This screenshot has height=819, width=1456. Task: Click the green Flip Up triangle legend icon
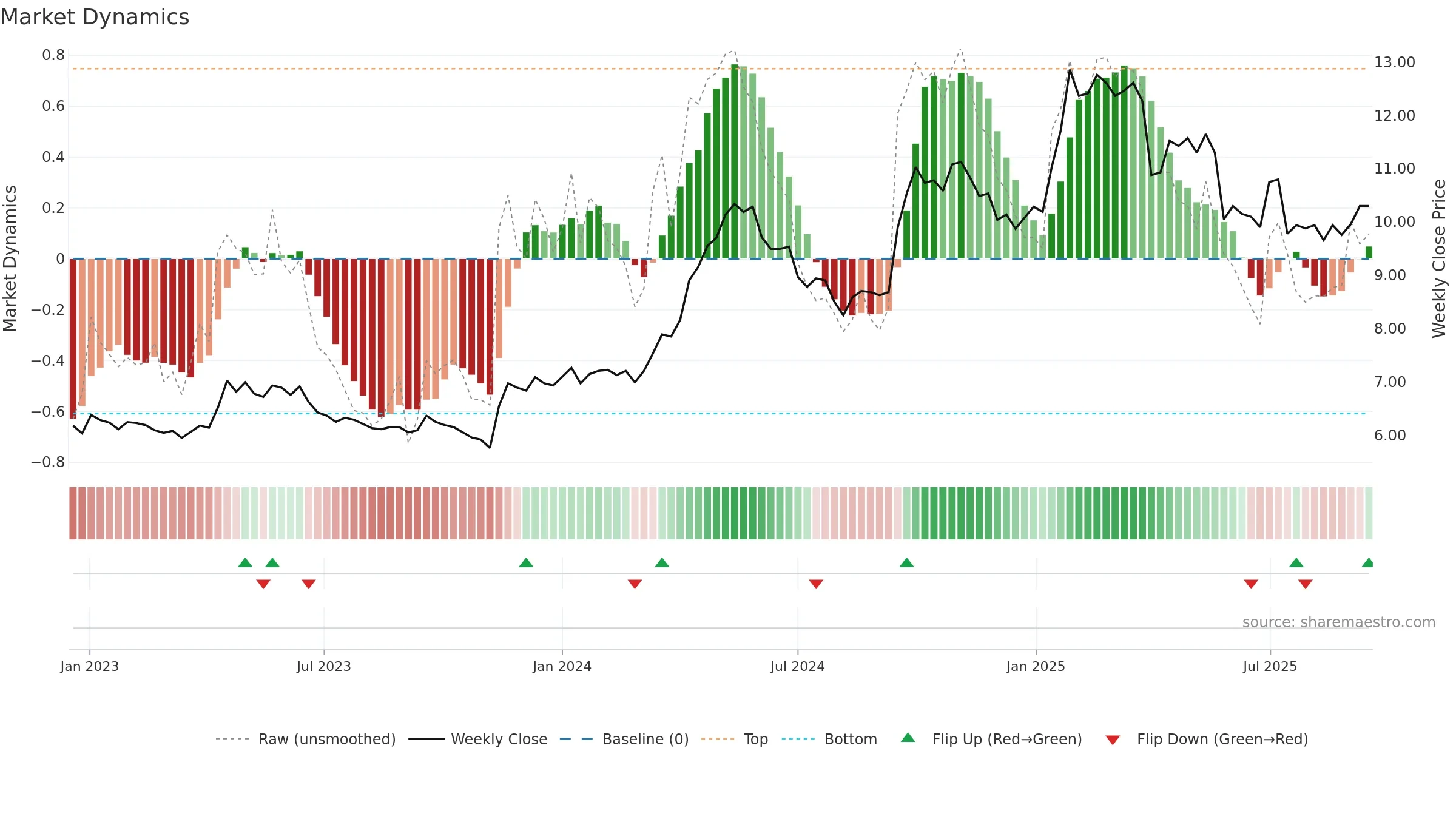908,738
